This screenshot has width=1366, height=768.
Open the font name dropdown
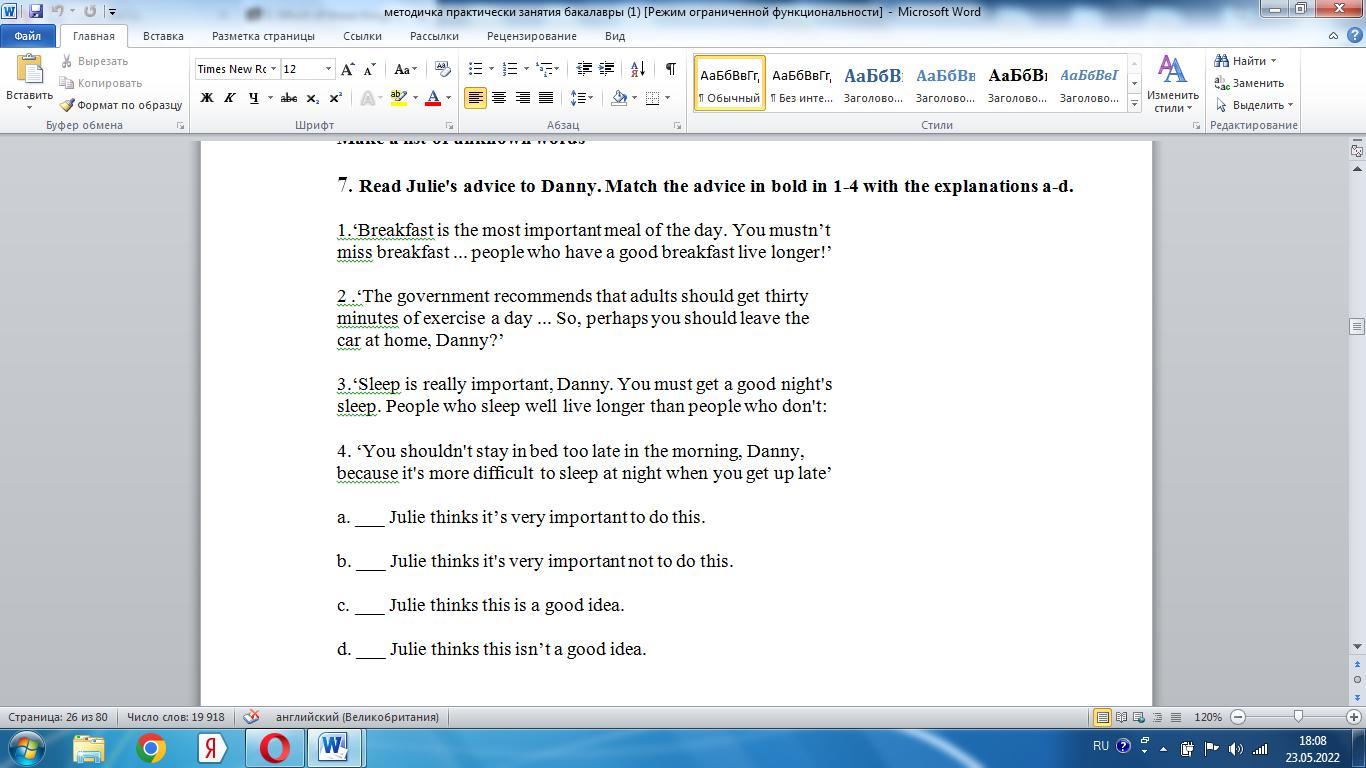pos(273,69)
